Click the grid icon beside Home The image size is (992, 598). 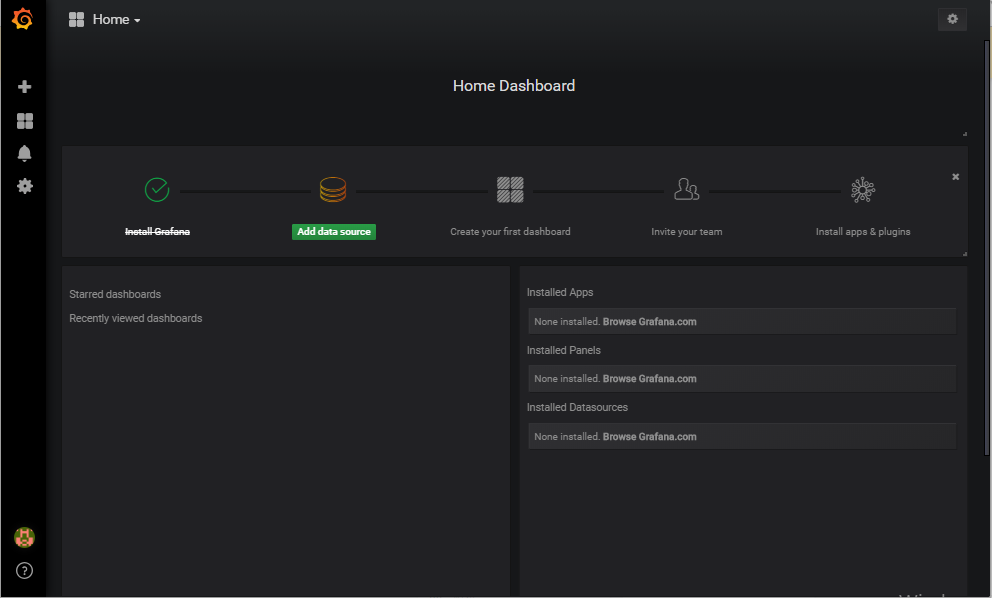coord(77,20)
